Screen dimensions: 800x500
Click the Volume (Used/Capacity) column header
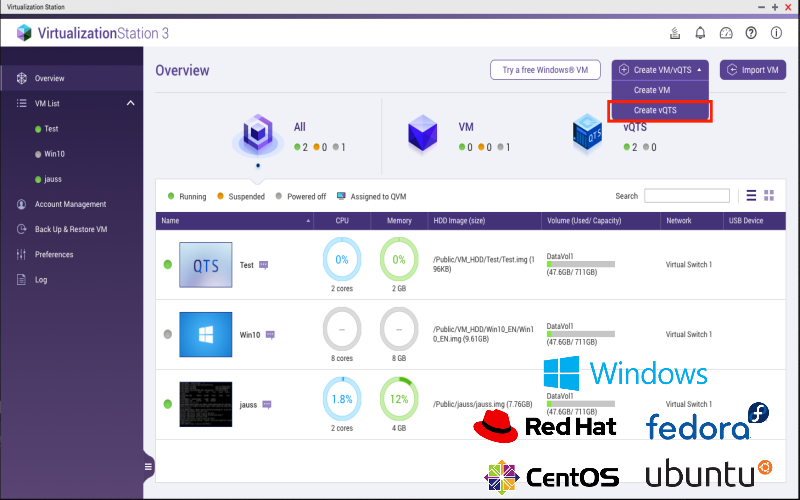click(x=601, y=221)
